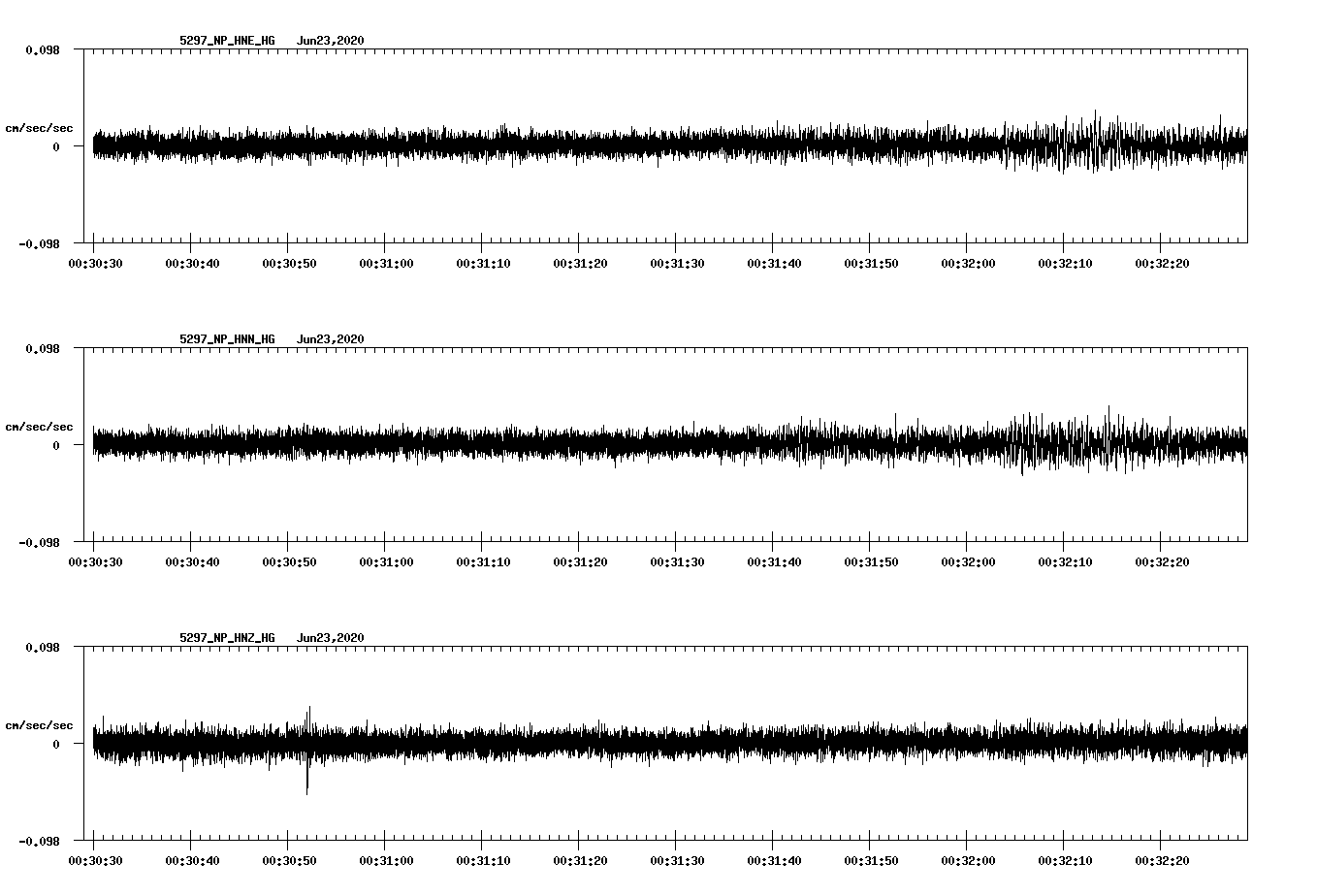The width and height of the screenshot is (1317, 896).
Task: Click 00:31:00 time label under HNE plot
Action: point(386,263)
